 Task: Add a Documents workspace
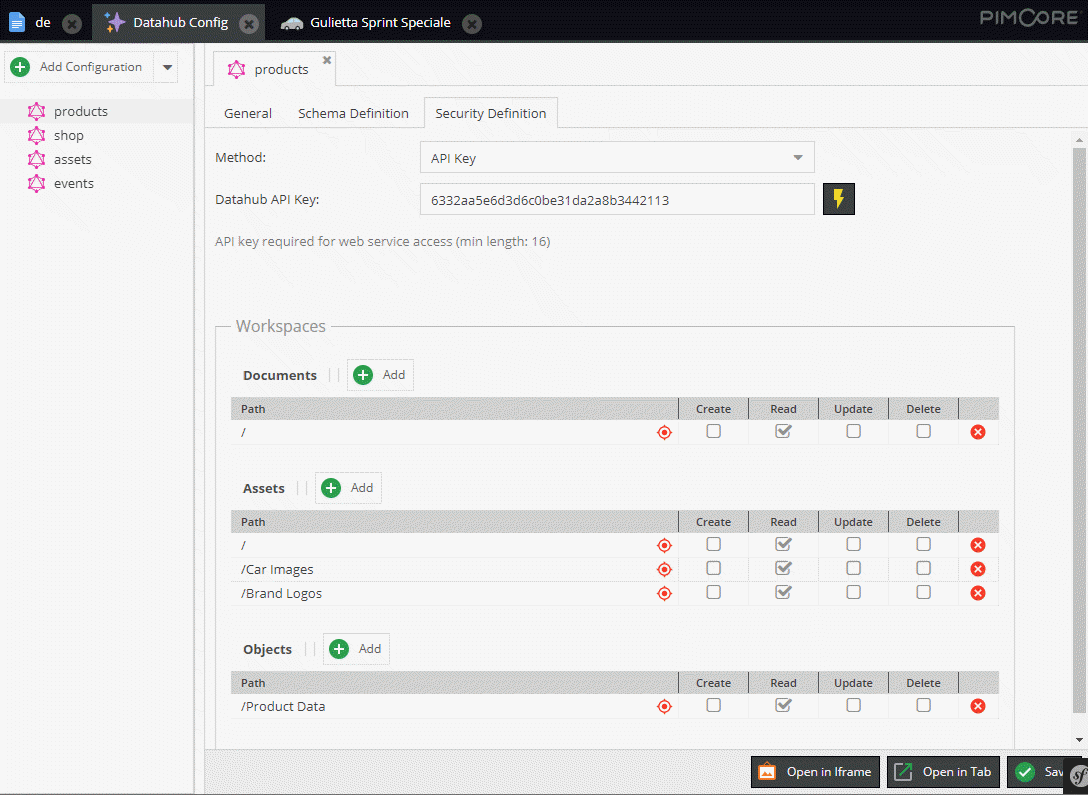point(380,375)
